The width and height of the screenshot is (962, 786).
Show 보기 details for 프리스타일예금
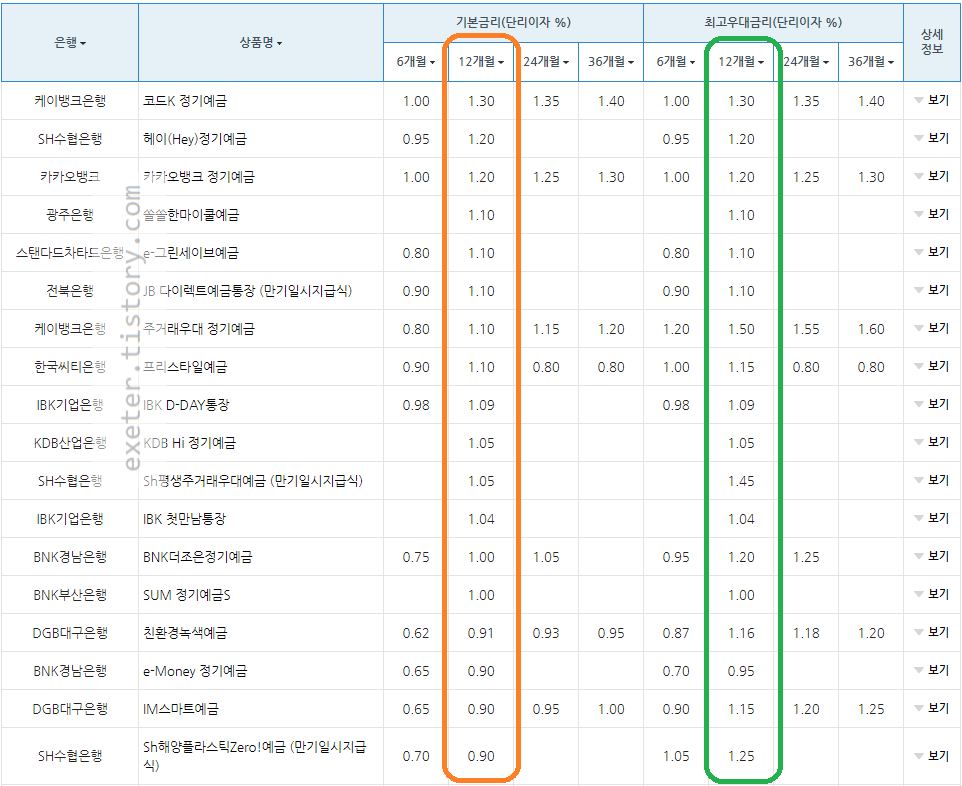click(x=932, y=366)
